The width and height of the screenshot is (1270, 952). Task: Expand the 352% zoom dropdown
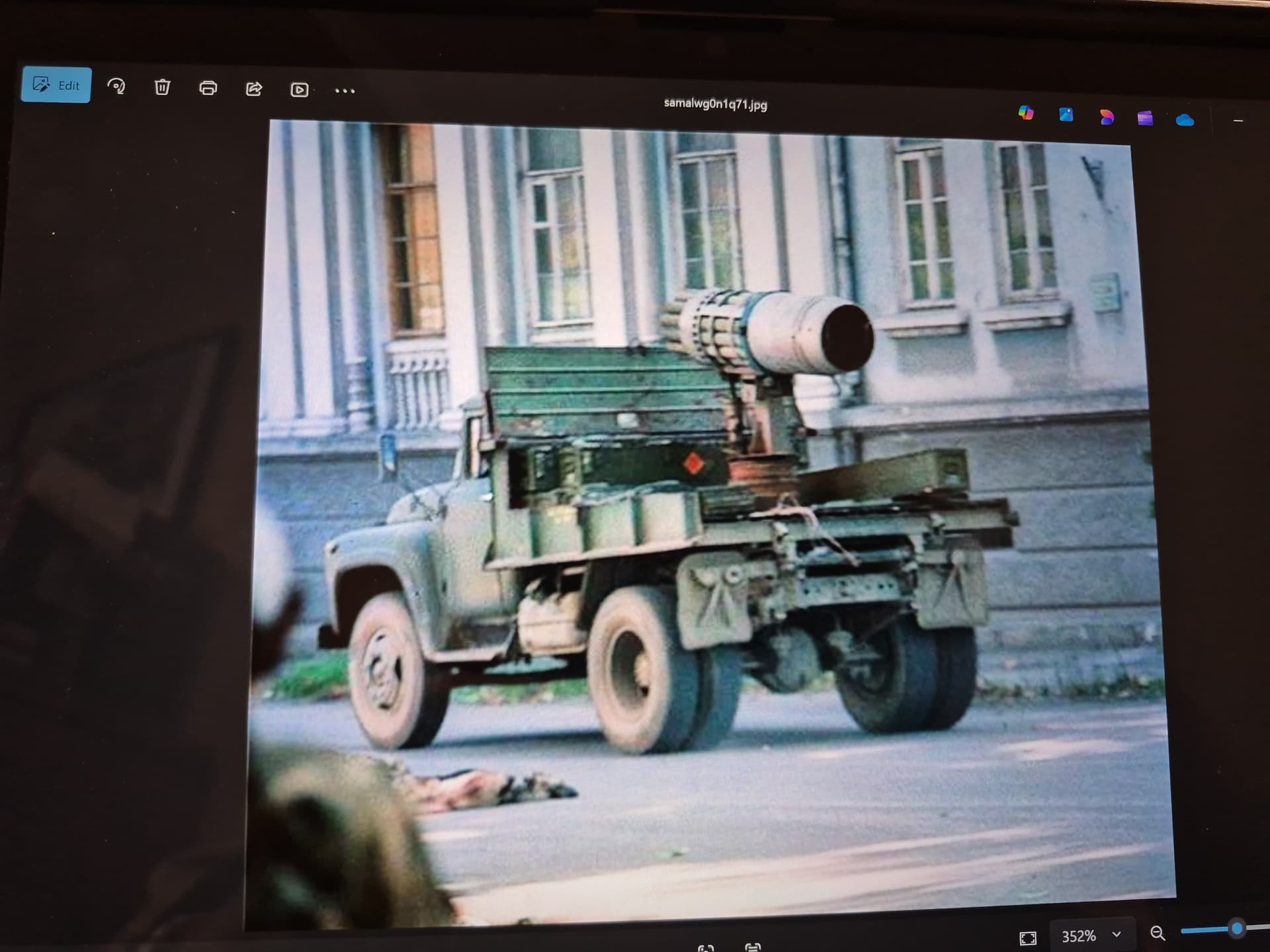pos(1117,935)
